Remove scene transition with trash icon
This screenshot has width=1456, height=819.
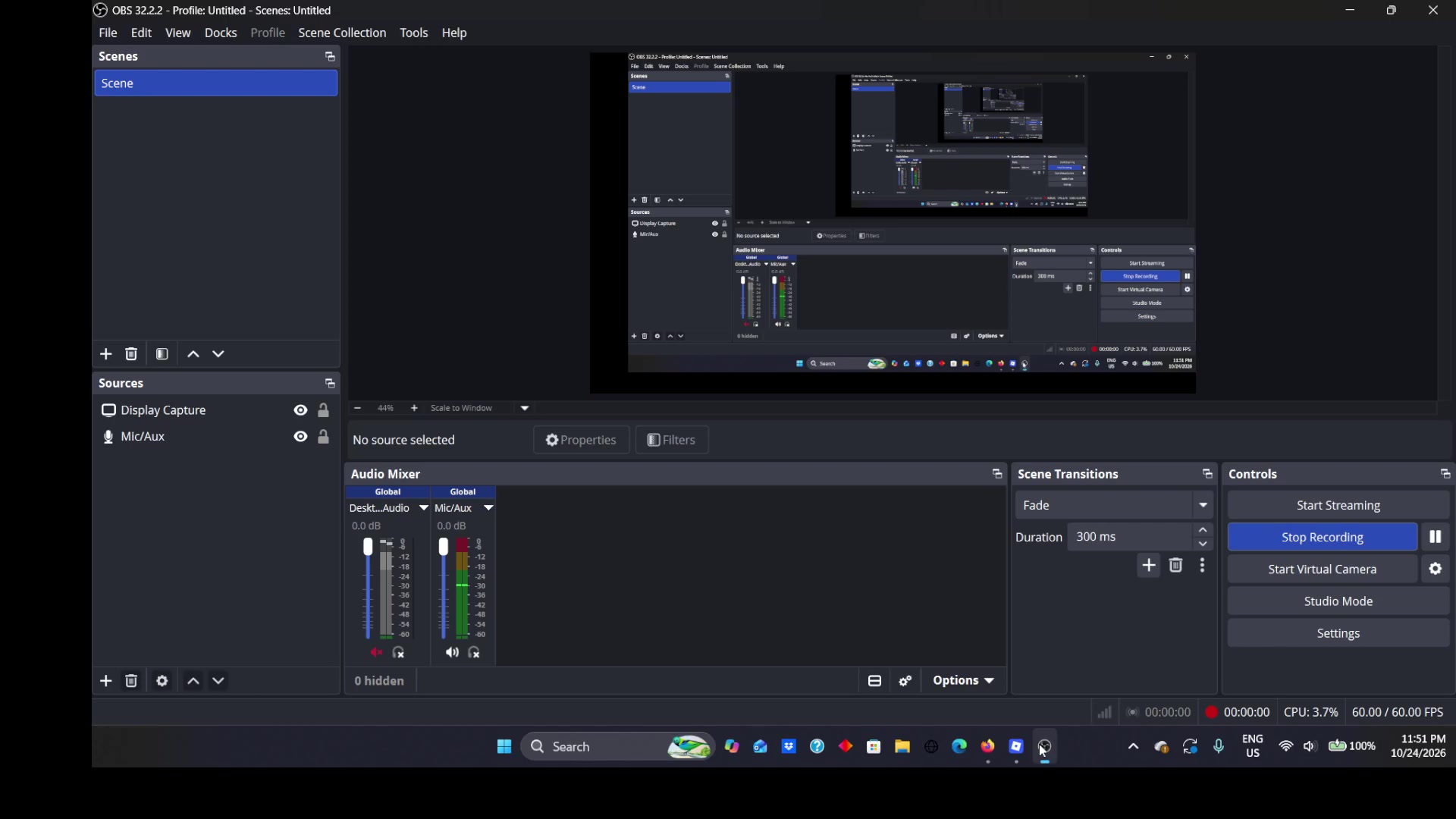1176,566
